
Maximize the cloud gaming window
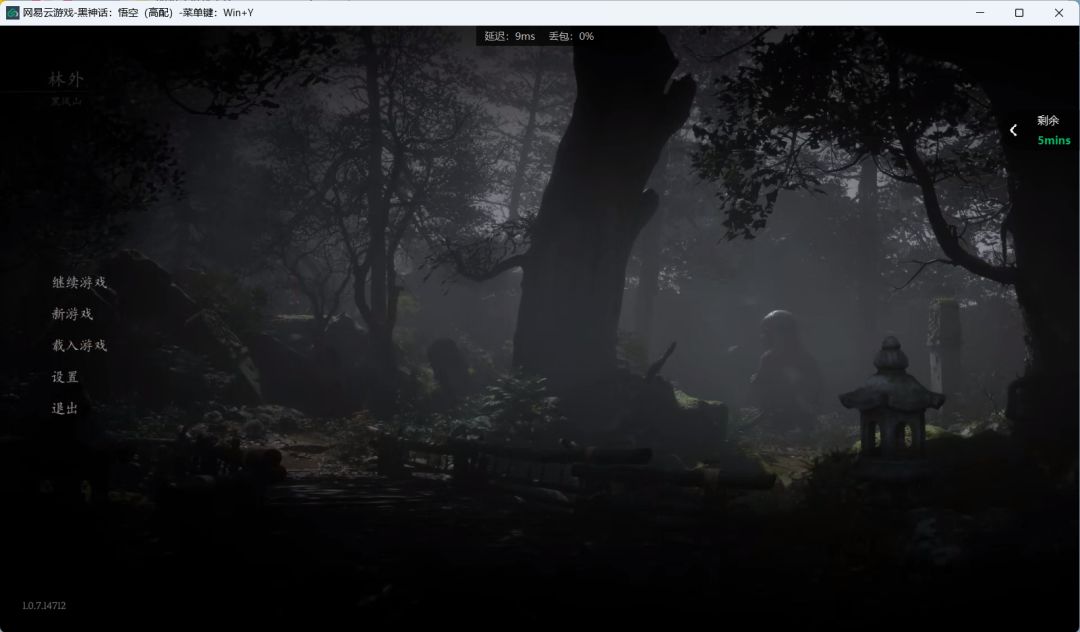click(x=1019, y=12)
